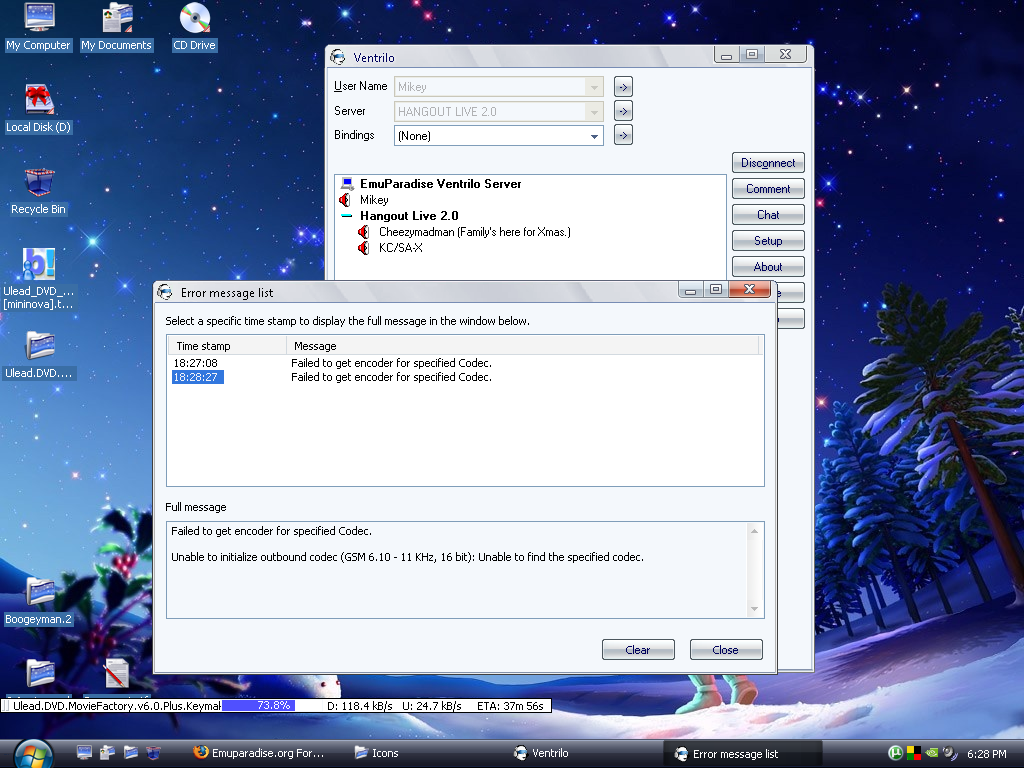Viewport: 1024px width, 768px height.
Task: Select the Ulead_DVD [mininova] torrent file icon
Action: pos(39,279)
